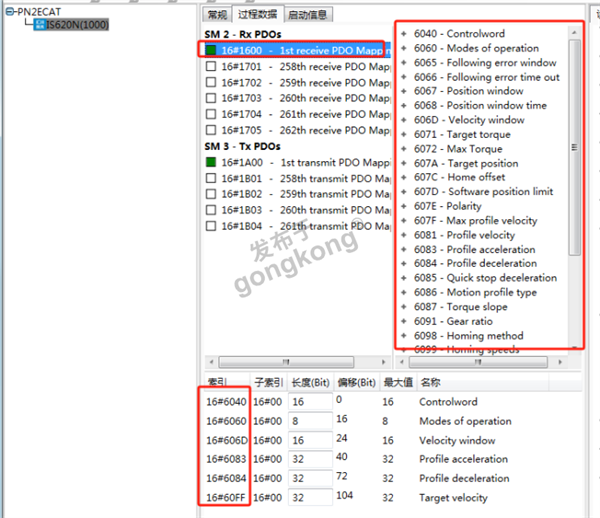Select 6091 - Gear ratio object

pyautogui.click(x=453, y=321)
